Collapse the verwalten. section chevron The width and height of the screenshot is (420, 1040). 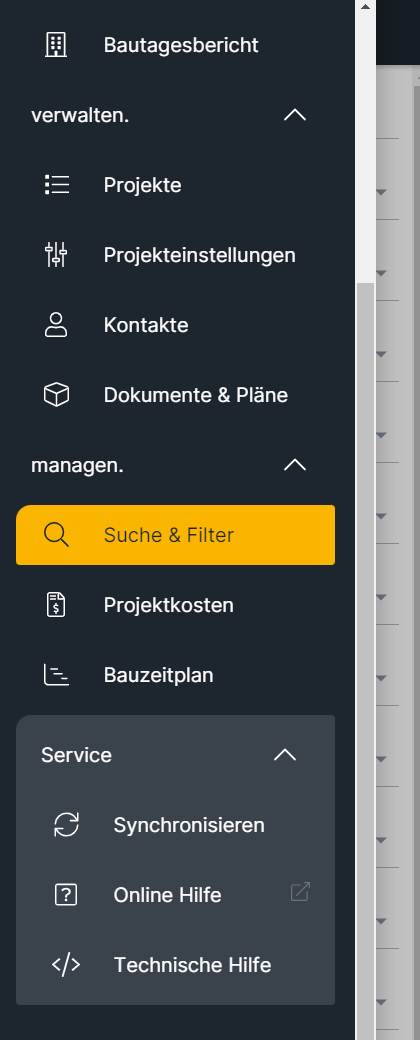(295, 115)
